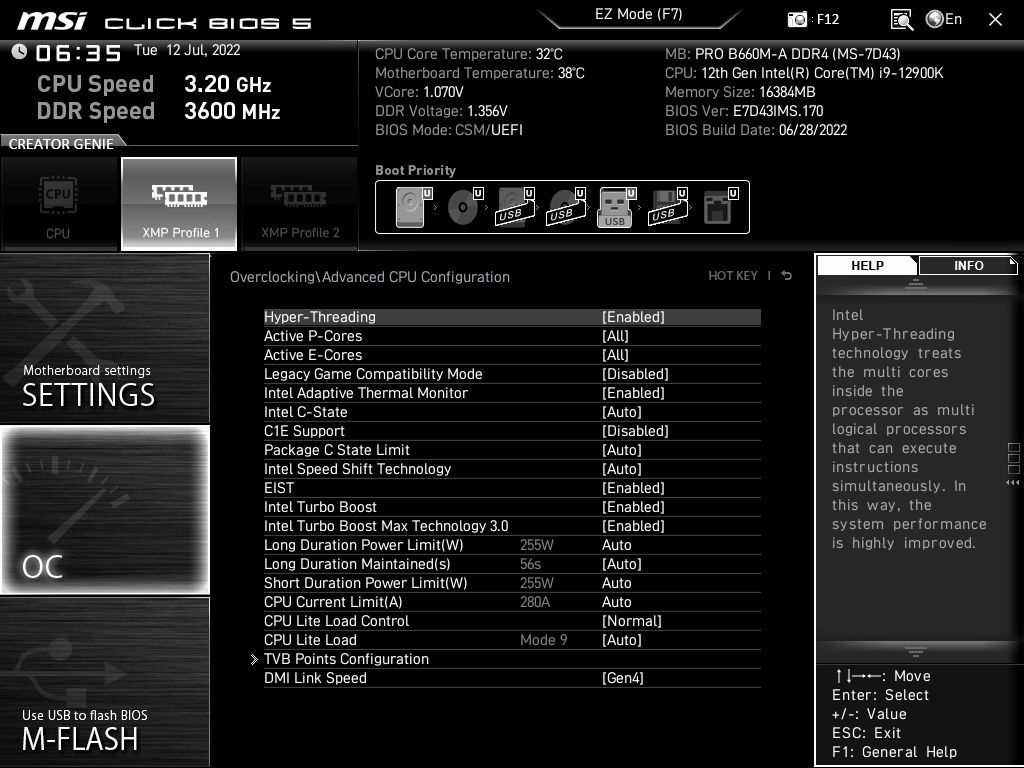Activate XMP Profile 2 memory icon
The image size is (1024, 768).
click(x=299, y=204)
